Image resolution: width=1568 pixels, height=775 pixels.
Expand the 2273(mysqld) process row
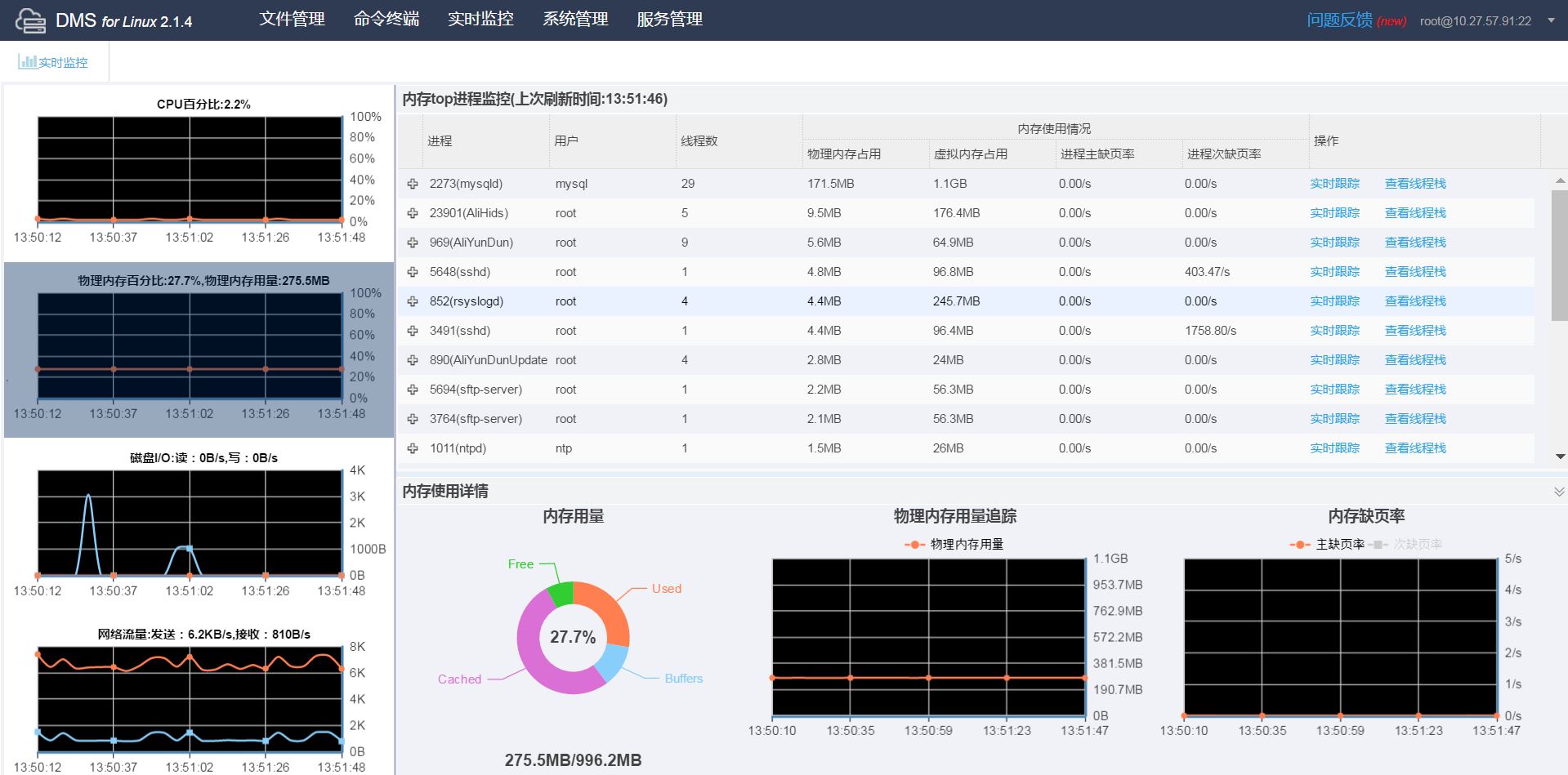point(413,184)
